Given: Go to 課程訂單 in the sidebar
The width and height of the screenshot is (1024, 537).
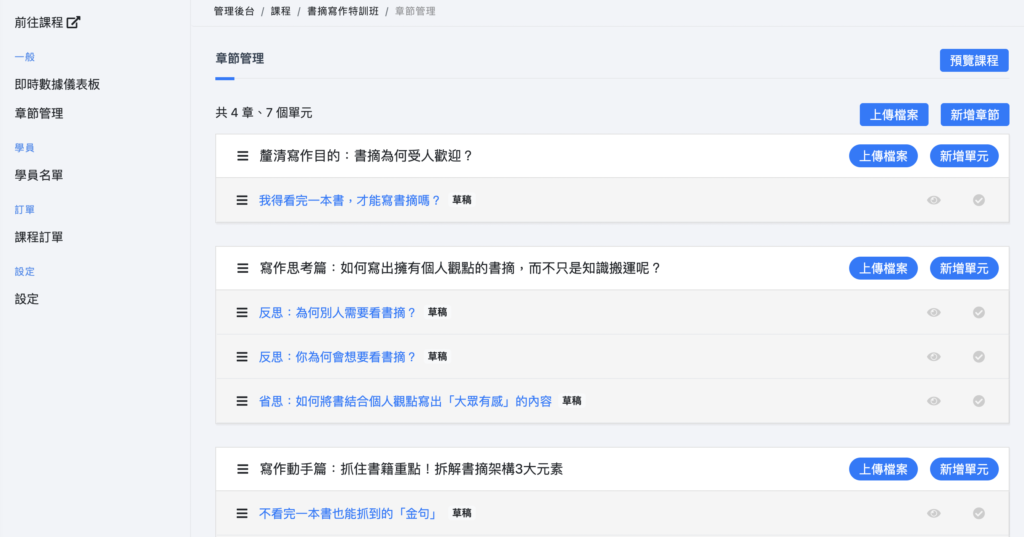Looking at the screenshot, I should click(x=39, y=237).
